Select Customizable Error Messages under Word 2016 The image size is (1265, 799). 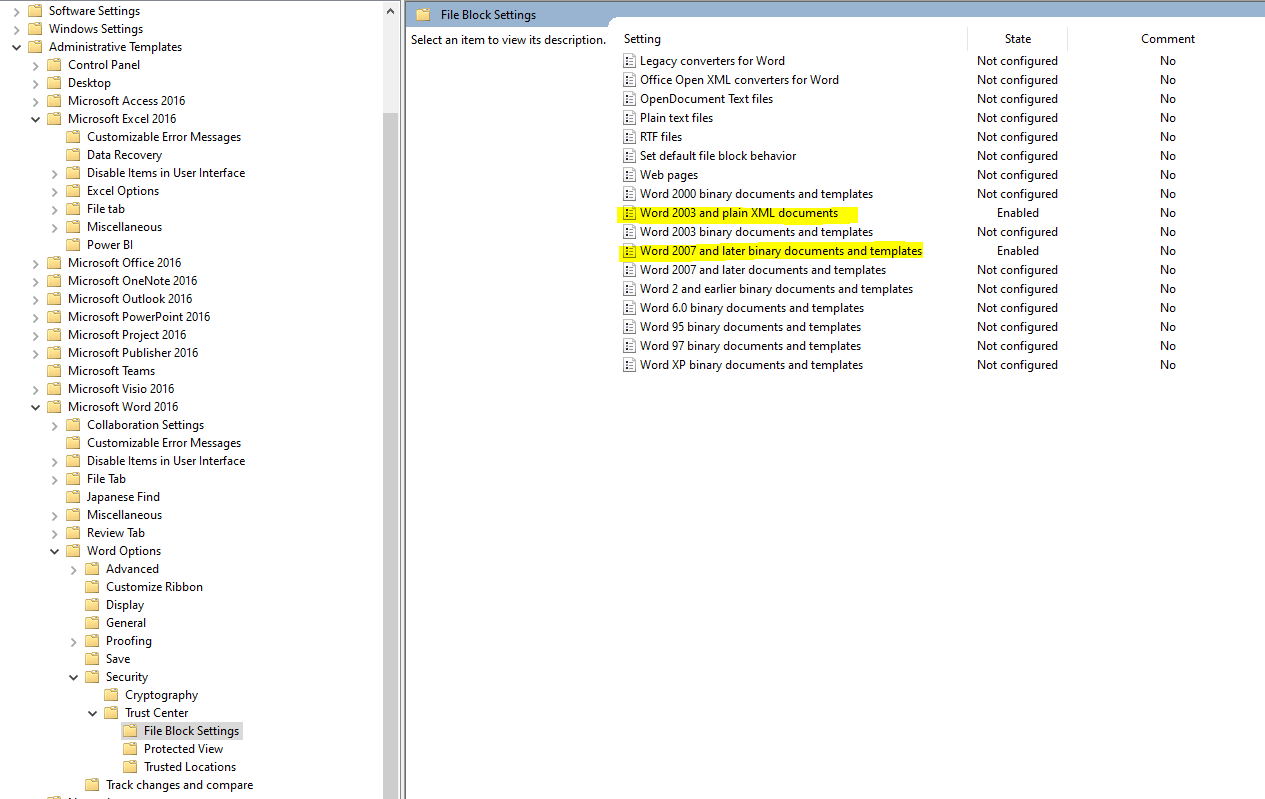(x=164, y=443)
